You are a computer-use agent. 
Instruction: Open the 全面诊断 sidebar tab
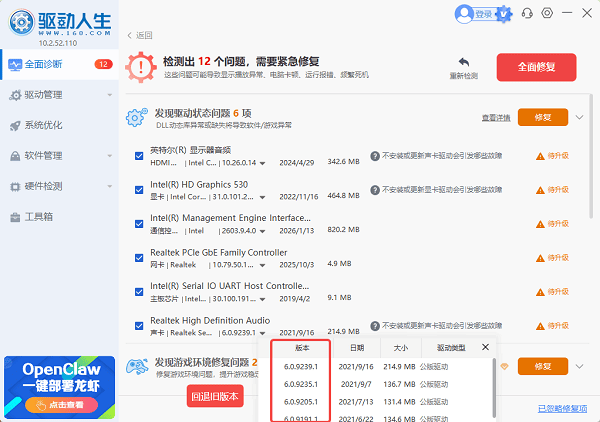click(59, 64)
